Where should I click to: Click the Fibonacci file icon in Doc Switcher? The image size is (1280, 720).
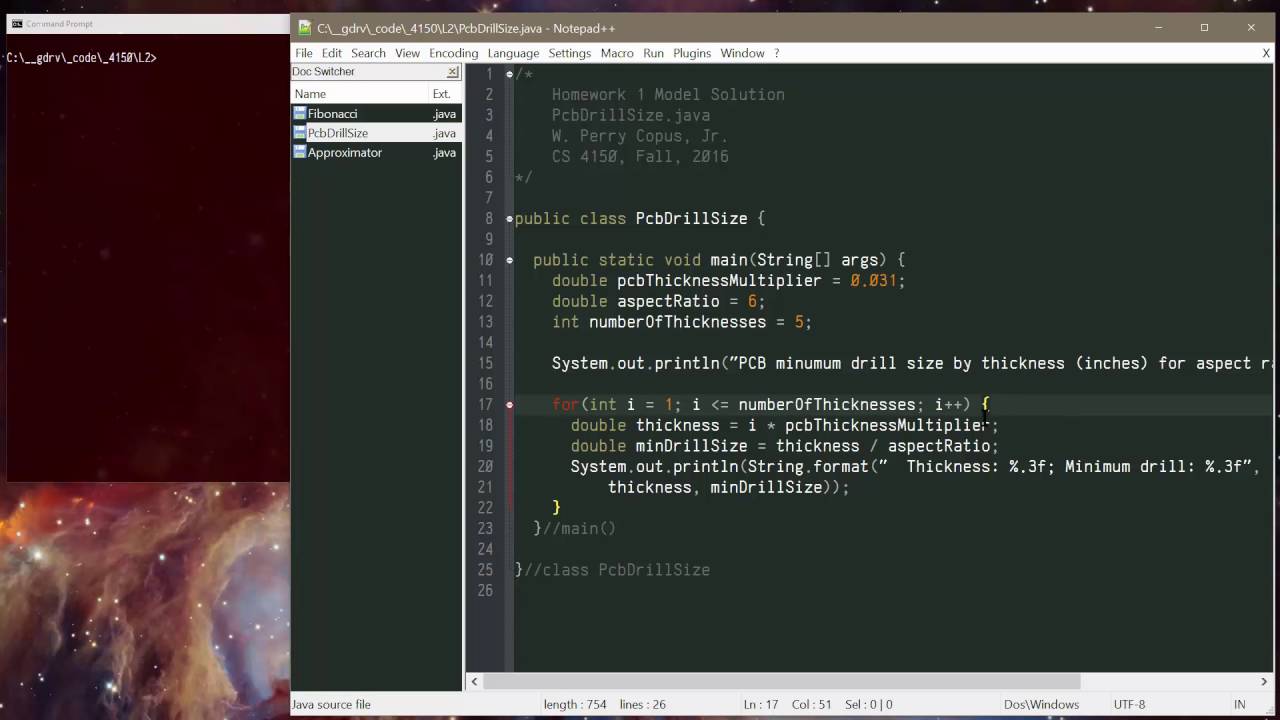(299, 114)
